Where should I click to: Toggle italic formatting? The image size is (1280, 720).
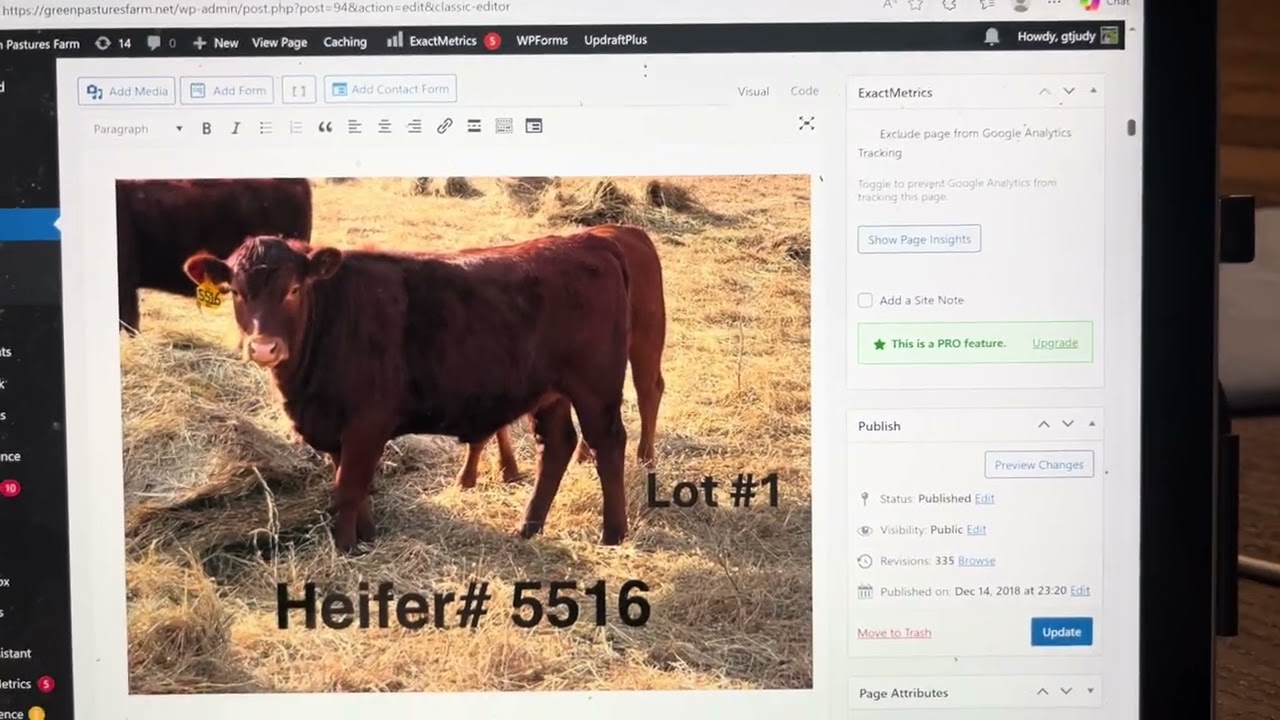236,128
